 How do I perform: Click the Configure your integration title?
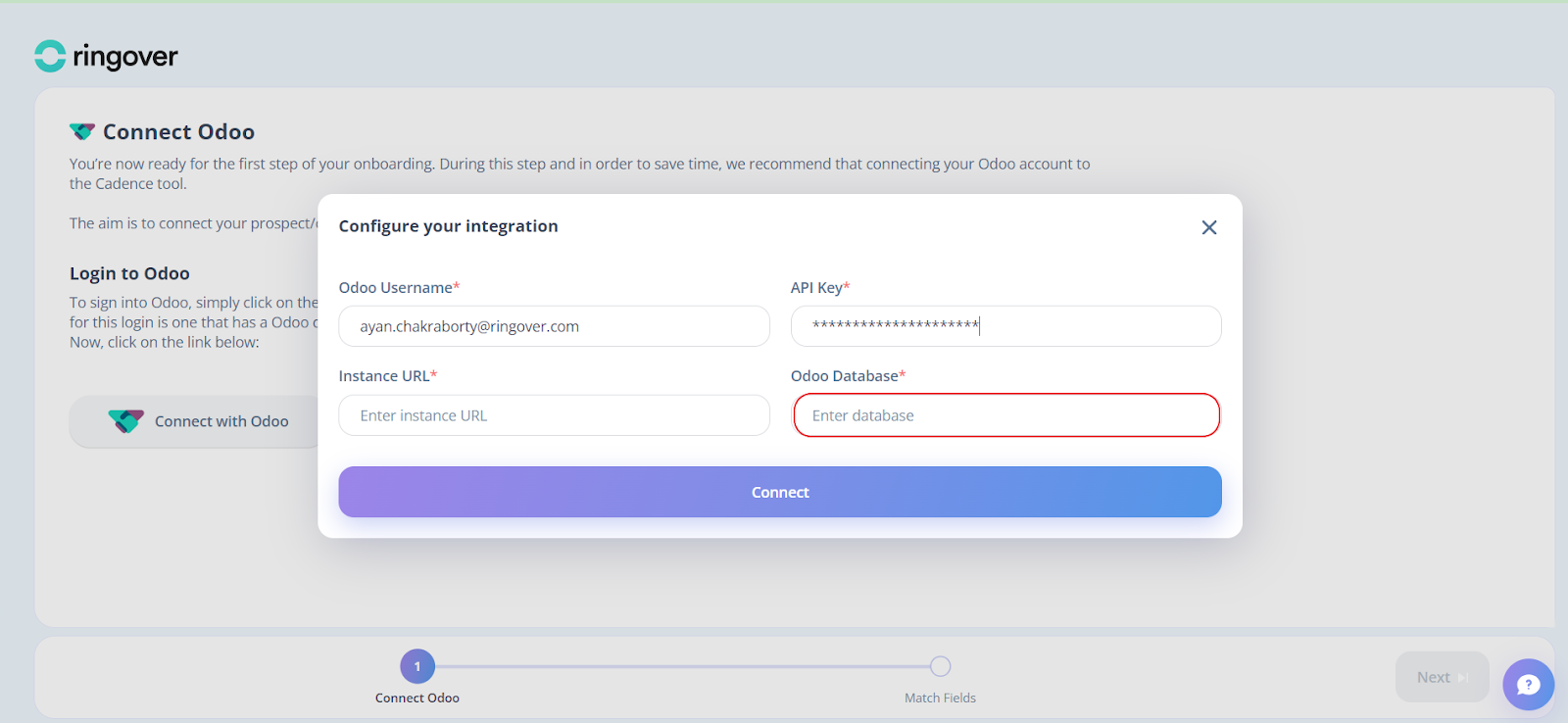point(448,226)
